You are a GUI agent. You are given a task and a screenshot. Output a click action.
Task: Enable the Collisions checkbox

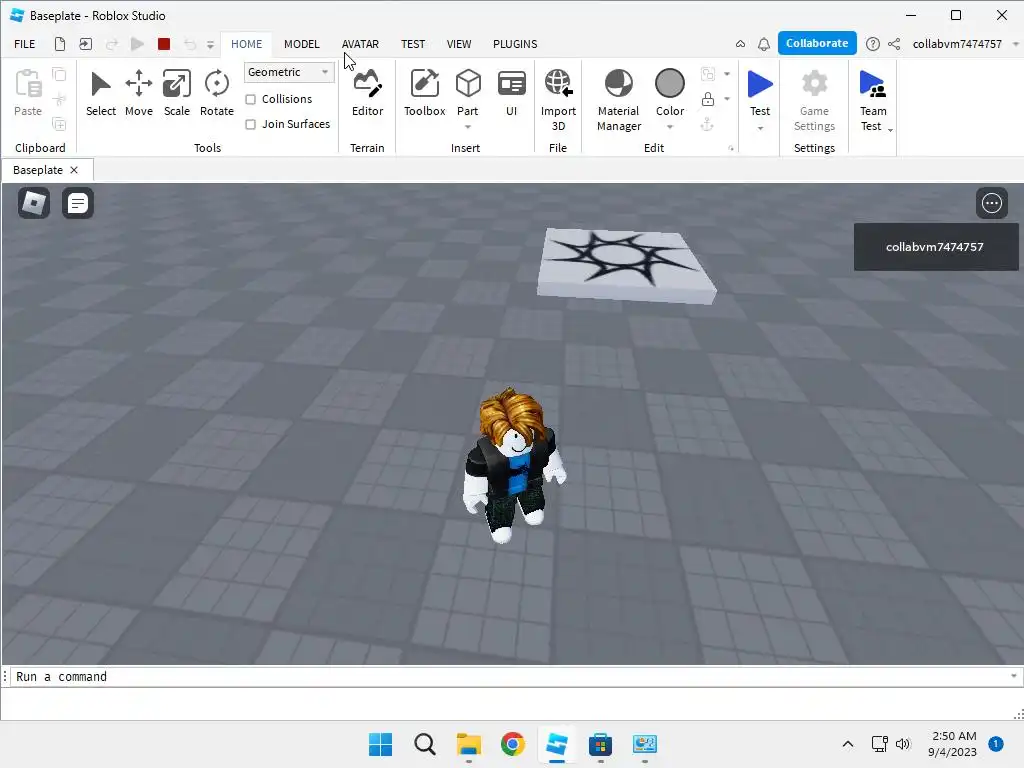click(250, 99)
